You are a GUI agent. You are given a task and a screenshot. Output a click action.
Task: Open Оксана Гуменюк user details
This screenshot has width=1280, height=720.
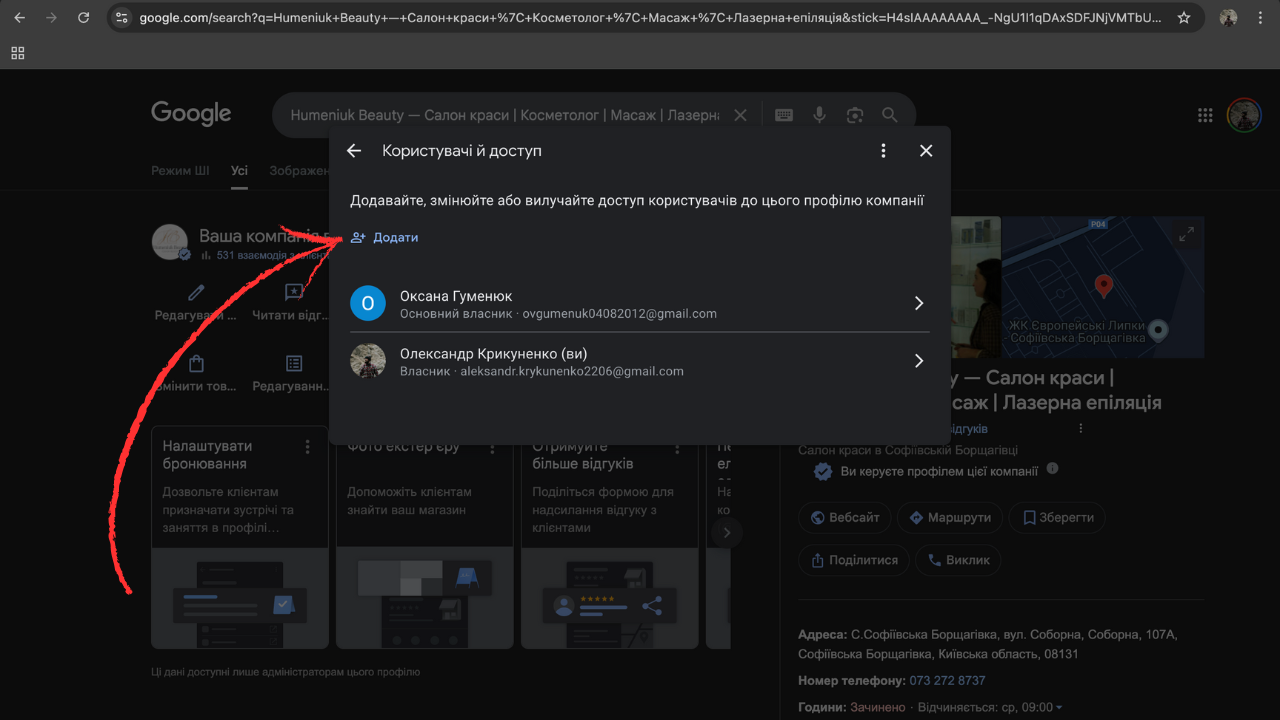[x=639, y=304]
